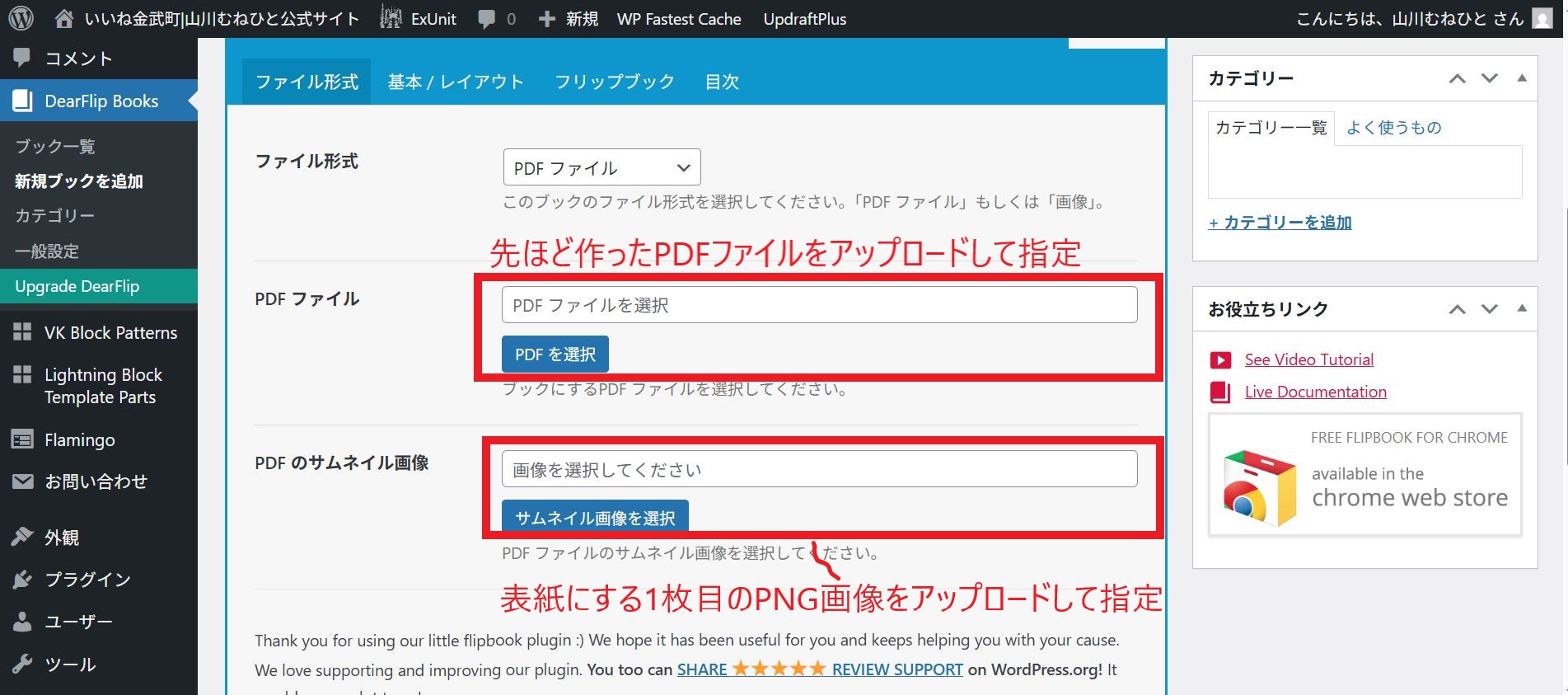Click the comments bubble icon in admin bar
The height and width of the screenshot is (695, 1568).
click(487, 19)
